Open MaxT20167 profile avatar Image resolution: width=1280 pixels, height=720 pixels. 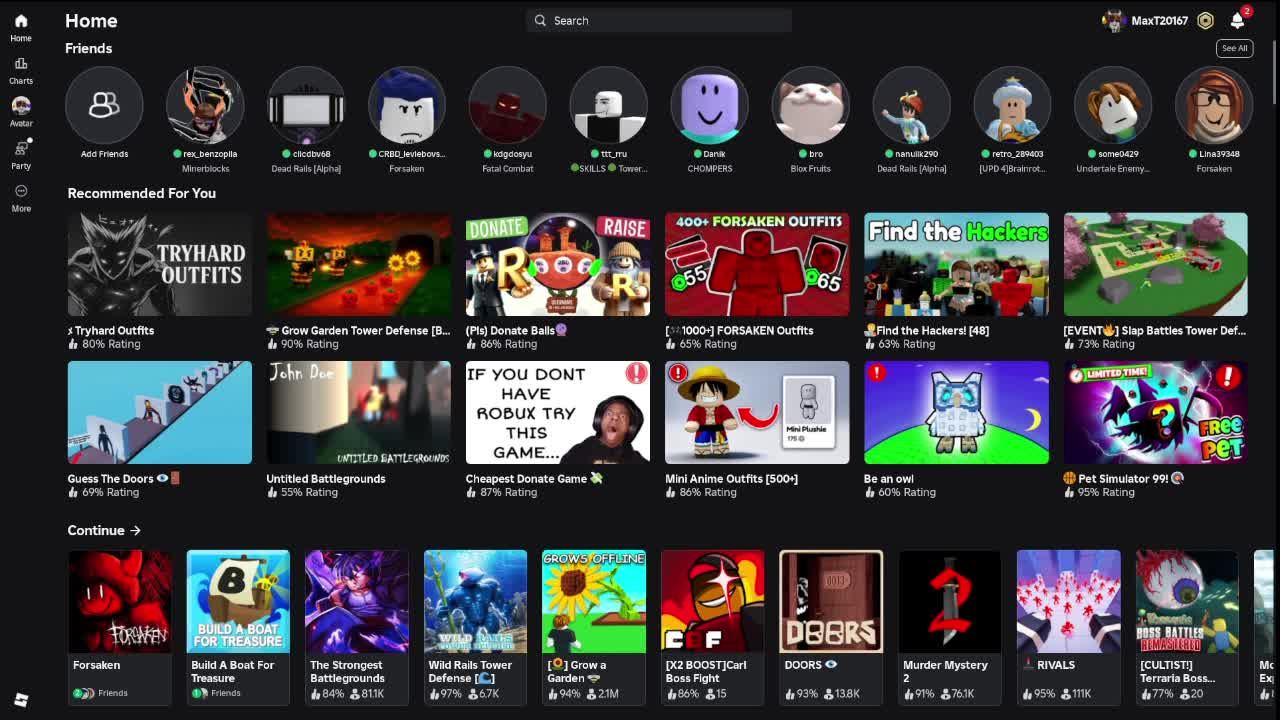(x=1113, y=21)
